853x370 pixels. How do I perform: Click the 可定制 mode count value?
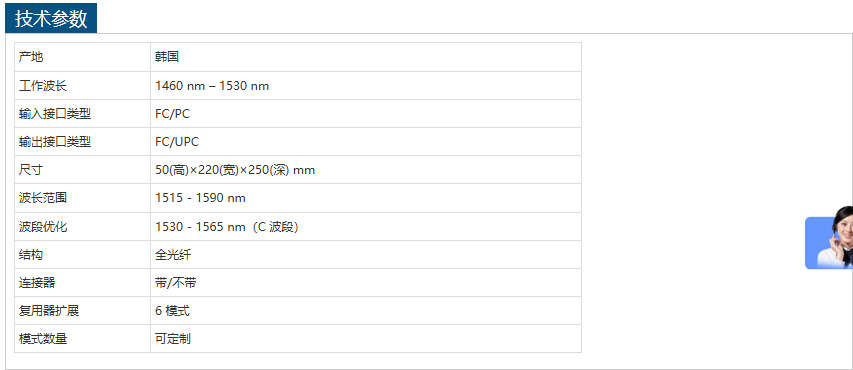click(173, 339)
